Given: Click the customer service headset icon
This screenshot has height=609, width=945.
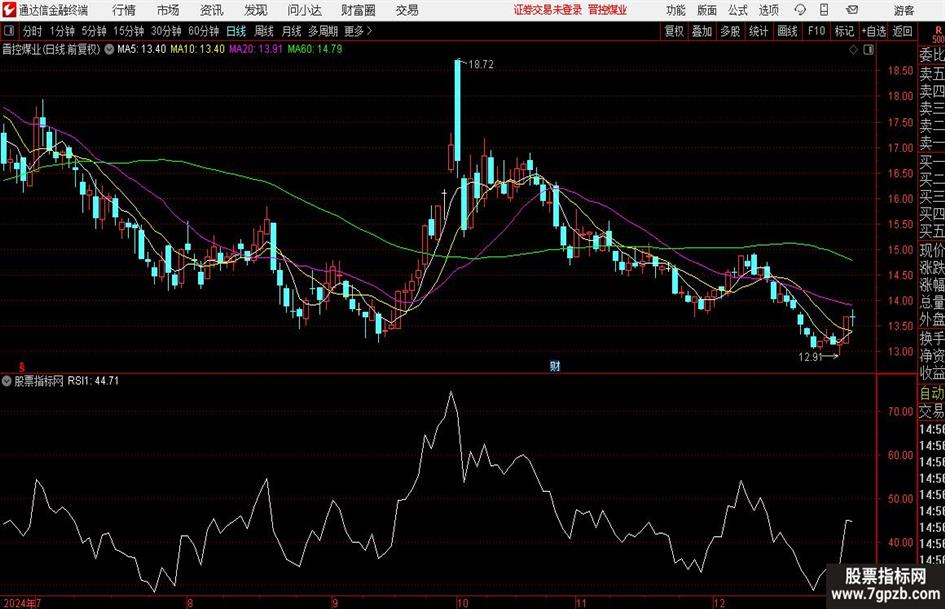Looking at the screenshot, I should (x=800, y=10).
